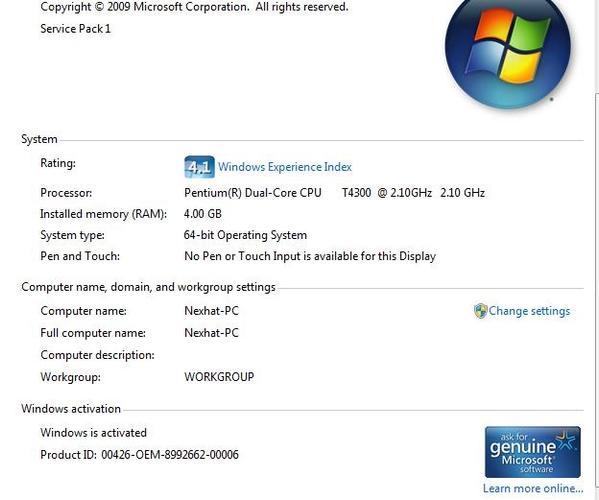Click the 64-bit Operating System text
This screenshot has width=599, height=500.
tap(245, 235)
